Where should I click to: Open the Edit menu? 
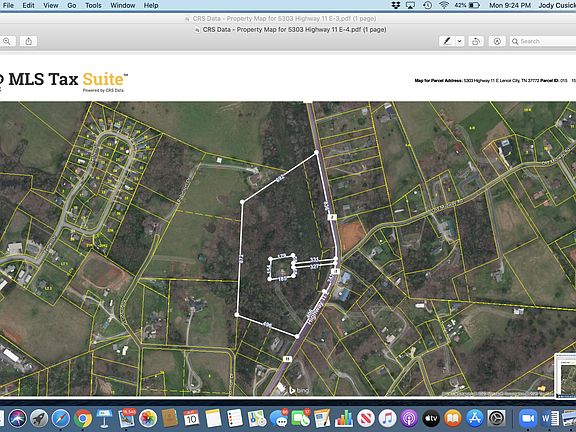pos(28,5)
